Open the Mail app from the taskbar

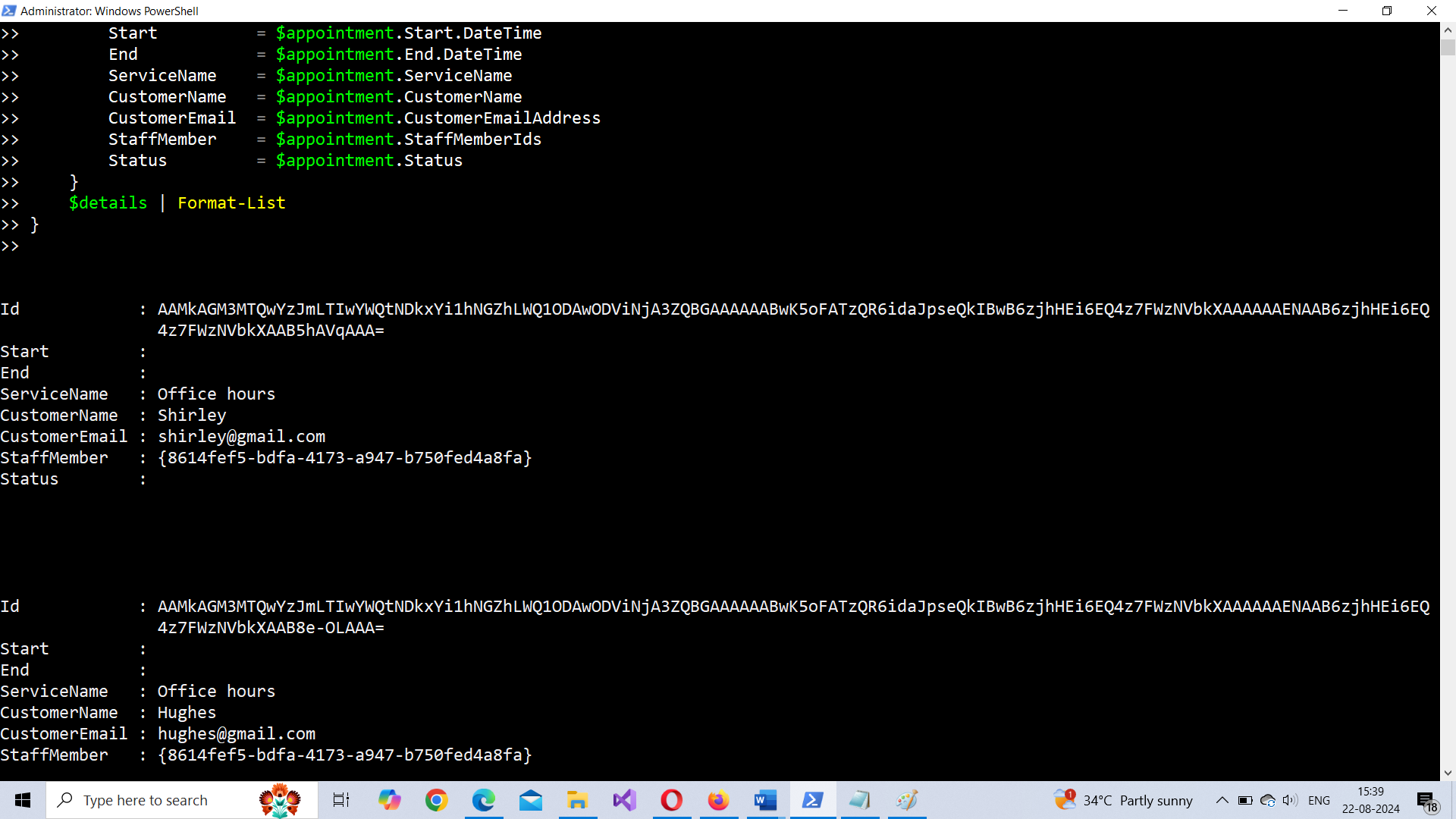[x=531, y=800]
